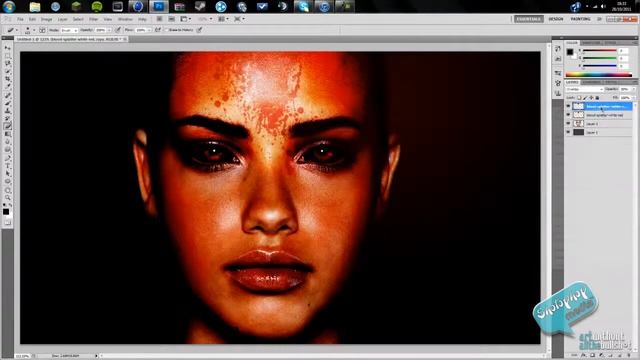
Task: Open the eraser Mode dropdown
Action: [69, 30]
